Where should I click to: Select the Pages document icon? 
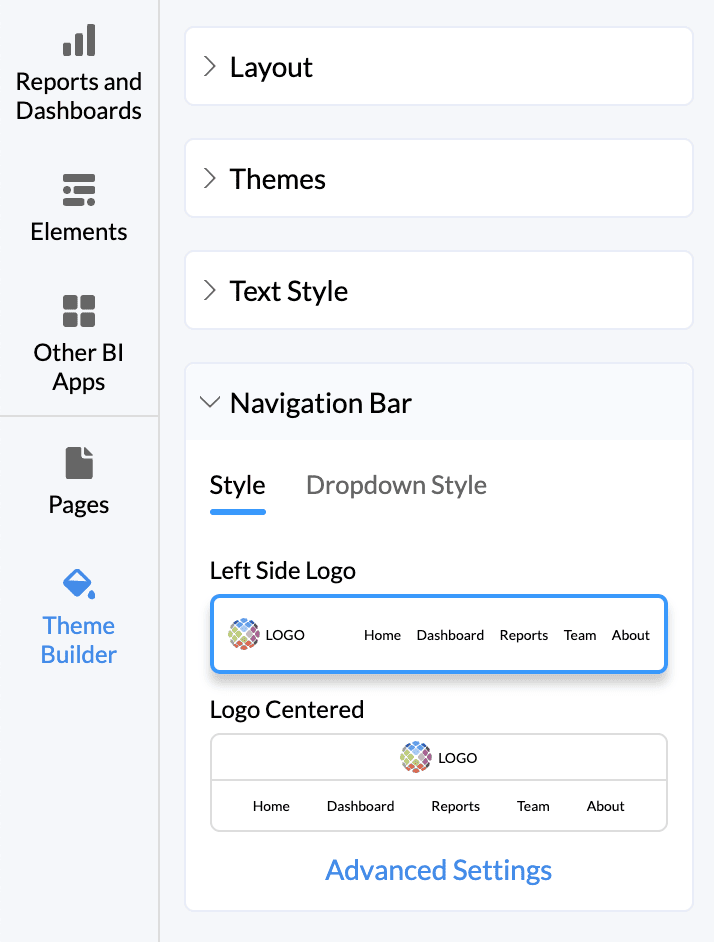(79, 463)
